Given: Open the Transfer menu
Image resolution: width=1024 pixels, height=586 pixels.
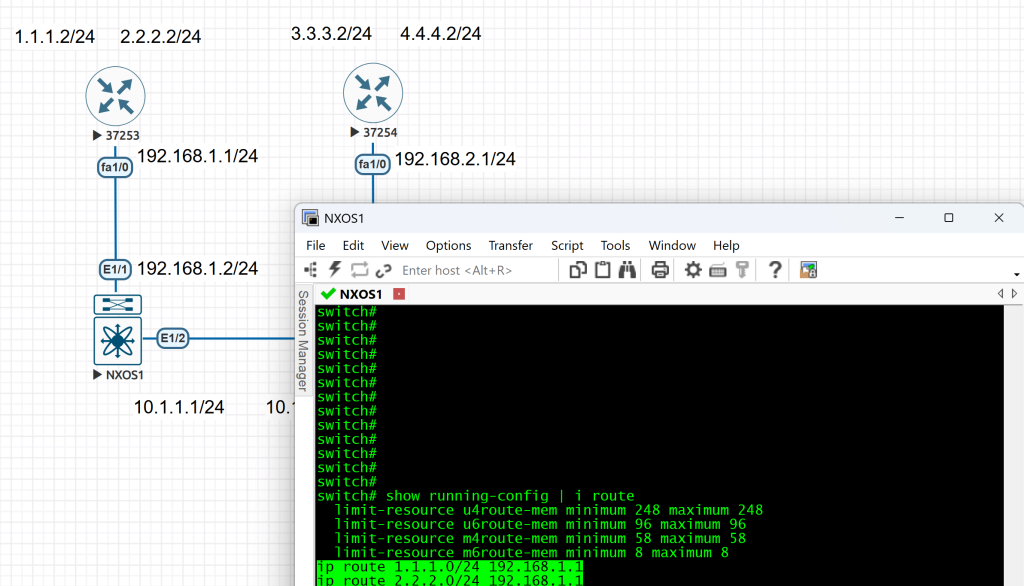Looking at the screenshot, I should coord(510,245).
